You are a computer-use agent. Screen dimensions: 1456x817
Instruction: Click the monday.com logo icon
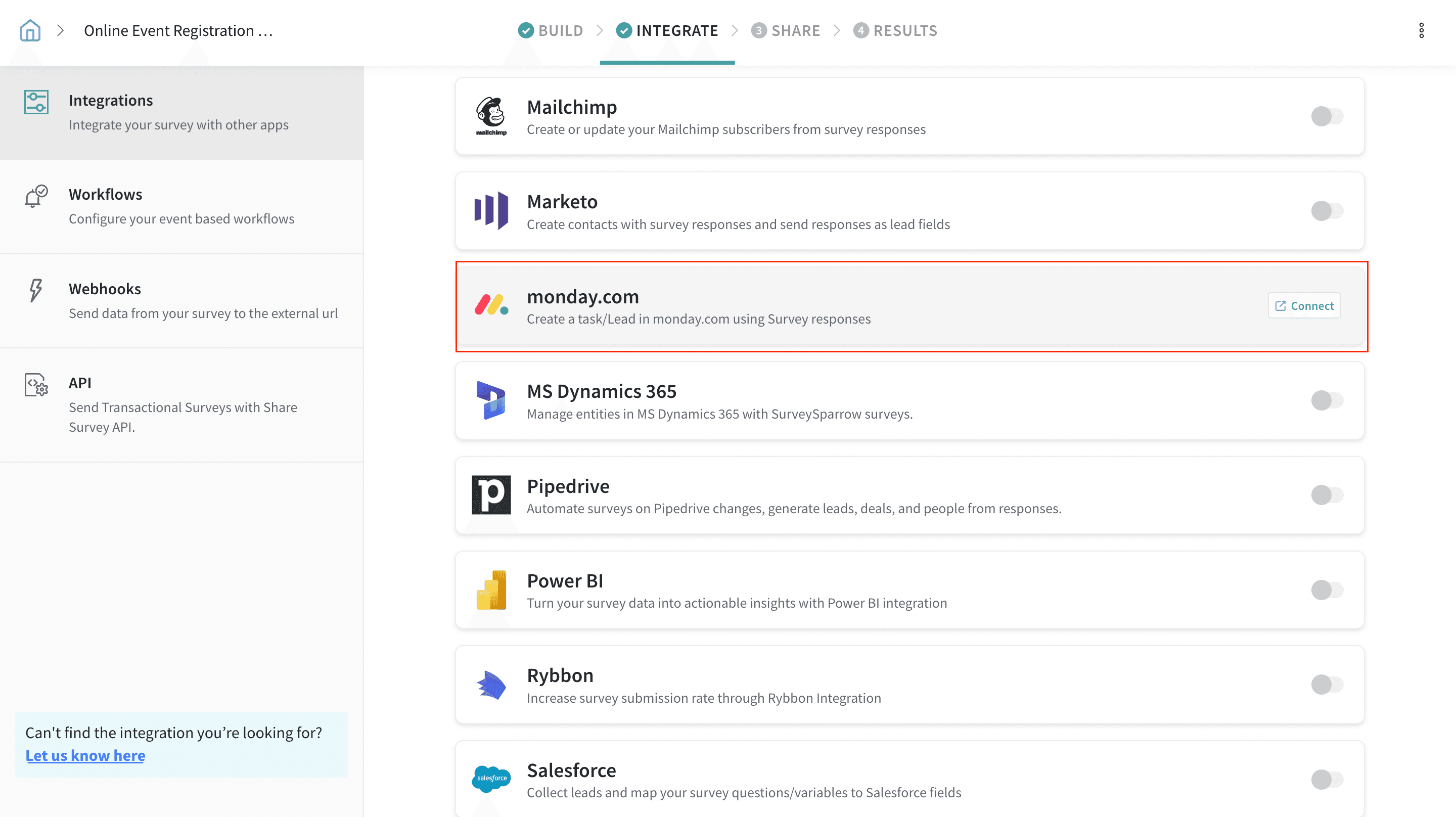click(490, 305)
